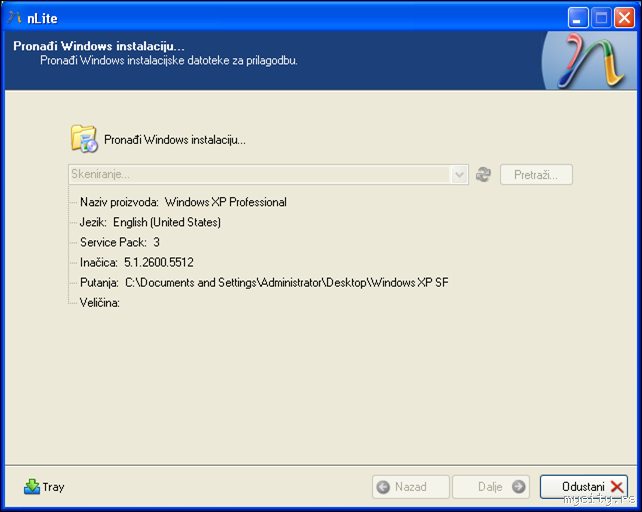
Task: Close the nLite window
Action: (x=624, y=18)
